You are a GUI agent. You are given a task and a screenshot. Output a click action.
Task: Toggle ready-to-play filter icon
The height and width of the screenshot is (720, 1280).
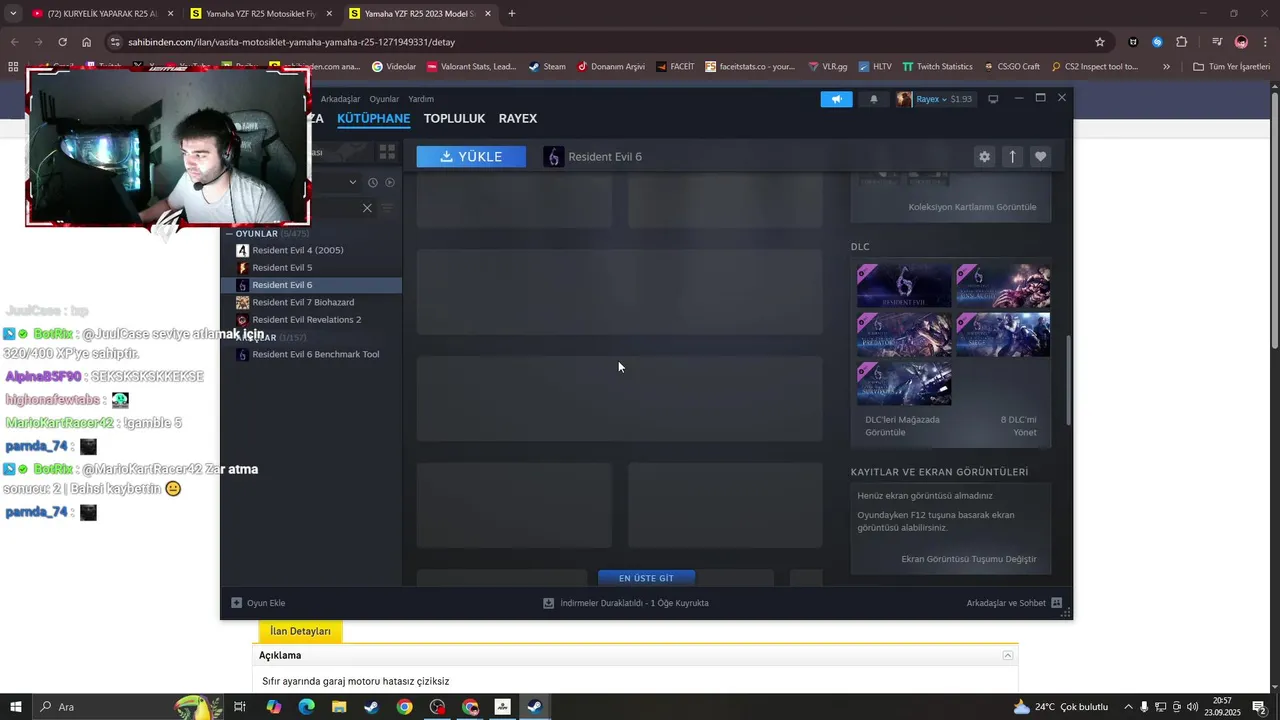coord(390,182)
